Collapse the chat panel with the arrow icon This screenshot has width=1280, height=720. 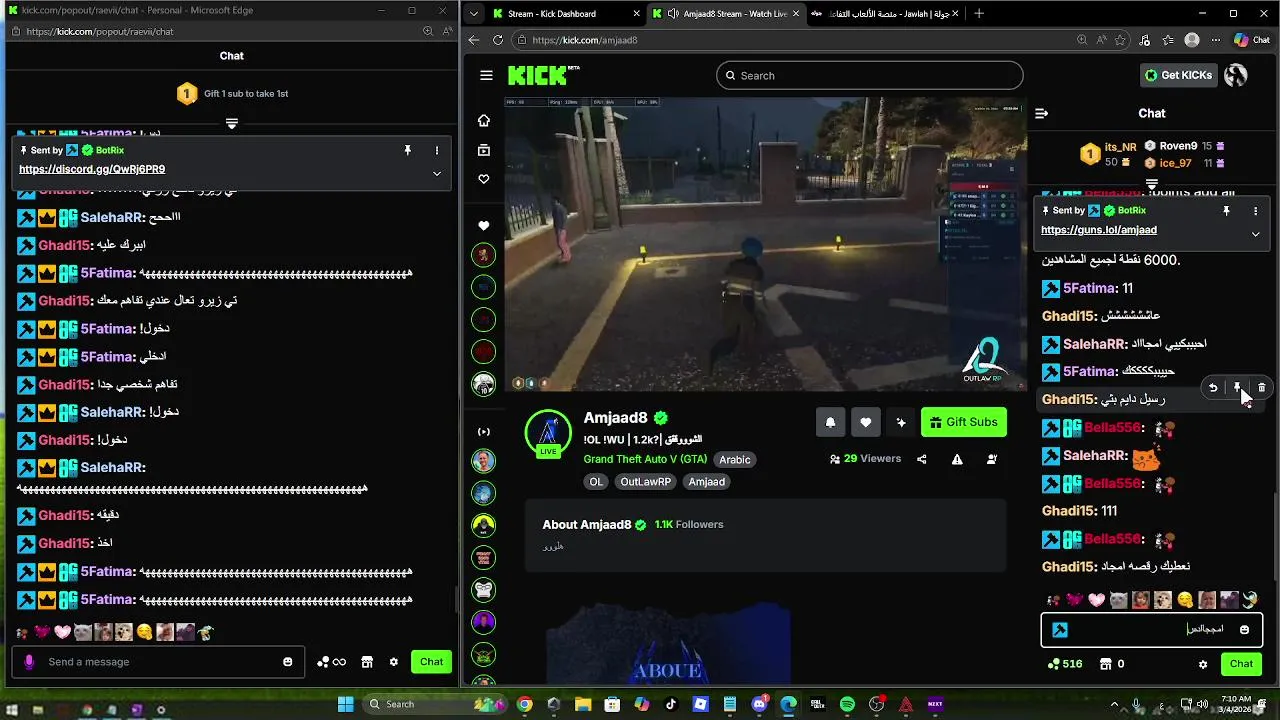pyautogui.click(x=1041, y=113)
